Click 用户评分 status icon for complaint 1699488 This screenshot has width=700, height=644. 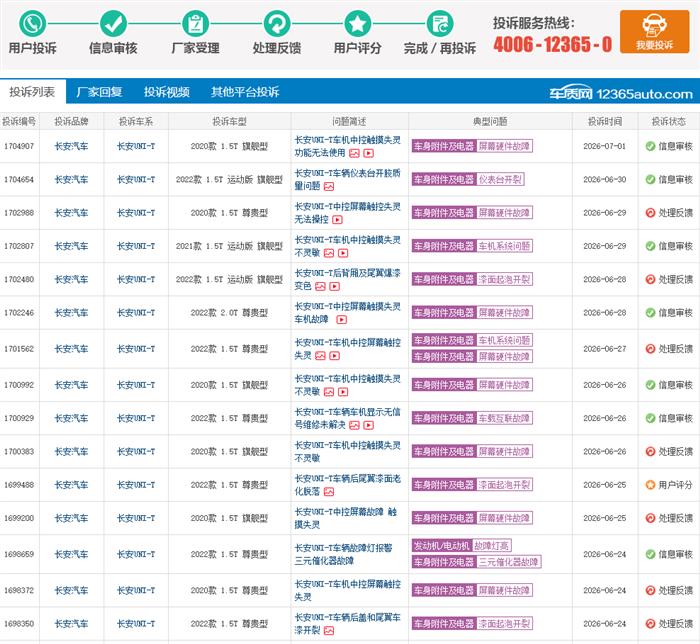click(x=650, y=485)
